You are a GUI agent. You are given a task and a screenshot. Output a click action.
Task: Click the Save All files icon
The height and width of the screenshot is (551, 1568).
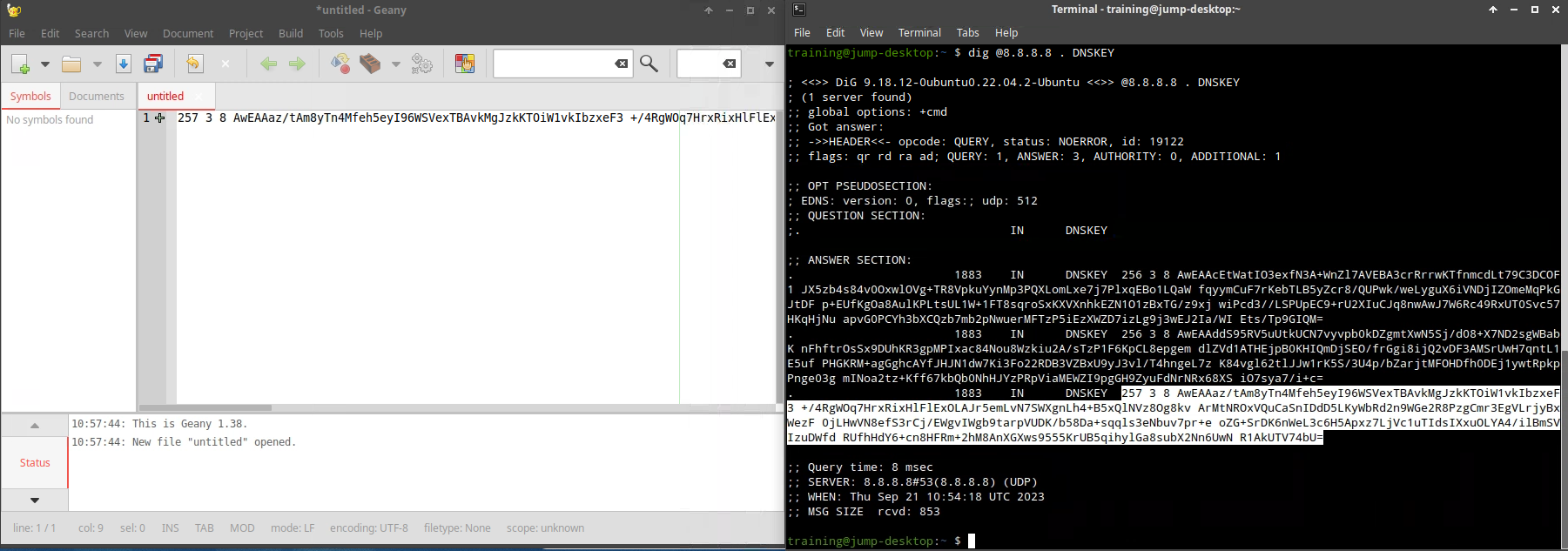[x=153, y=64]
